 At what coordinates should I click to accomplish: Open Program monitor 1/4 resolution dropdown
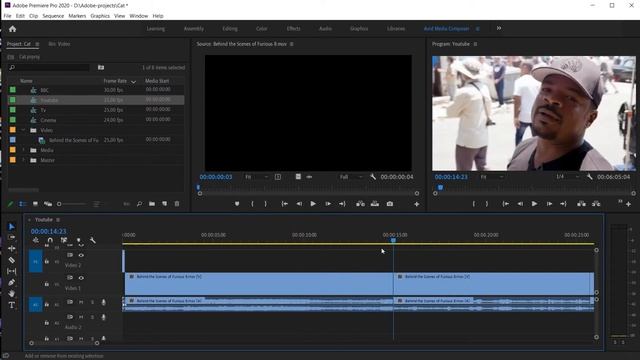point(567,177)
